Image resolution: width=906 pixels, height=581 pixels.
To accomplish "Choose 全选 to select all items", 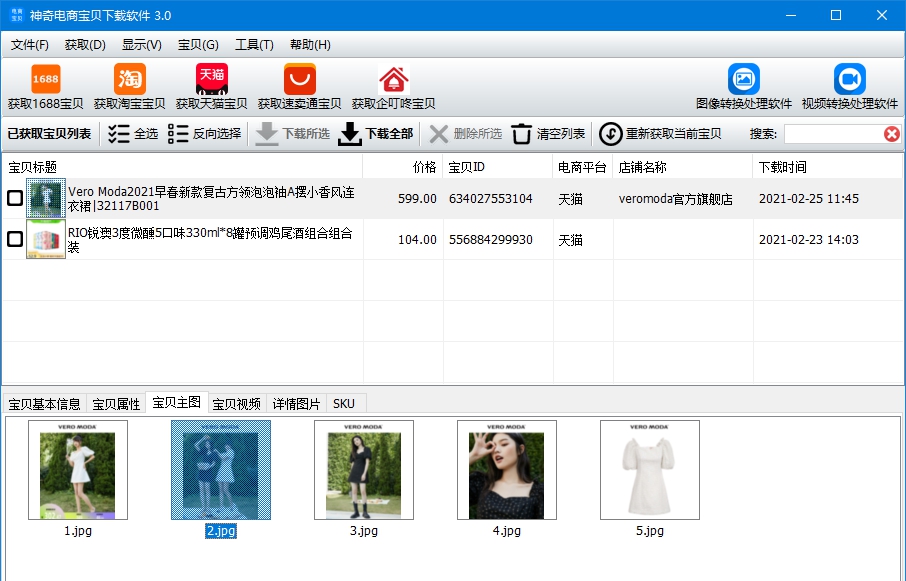I will pyautogui.click(x=132, y=134).
